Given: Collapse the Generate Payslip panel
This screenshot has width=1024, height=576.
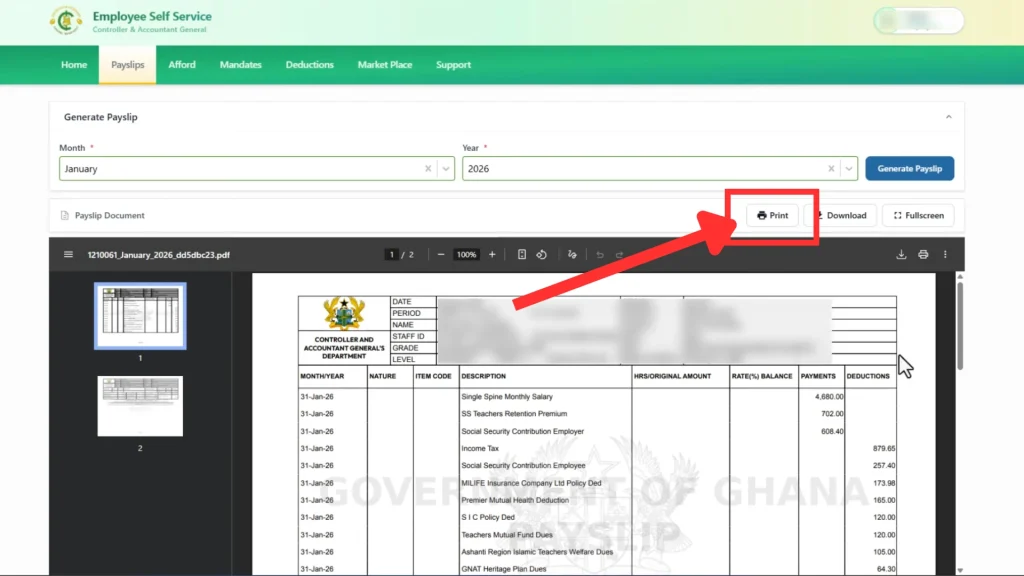Looking at the screenshot, I should click(949, 117).
